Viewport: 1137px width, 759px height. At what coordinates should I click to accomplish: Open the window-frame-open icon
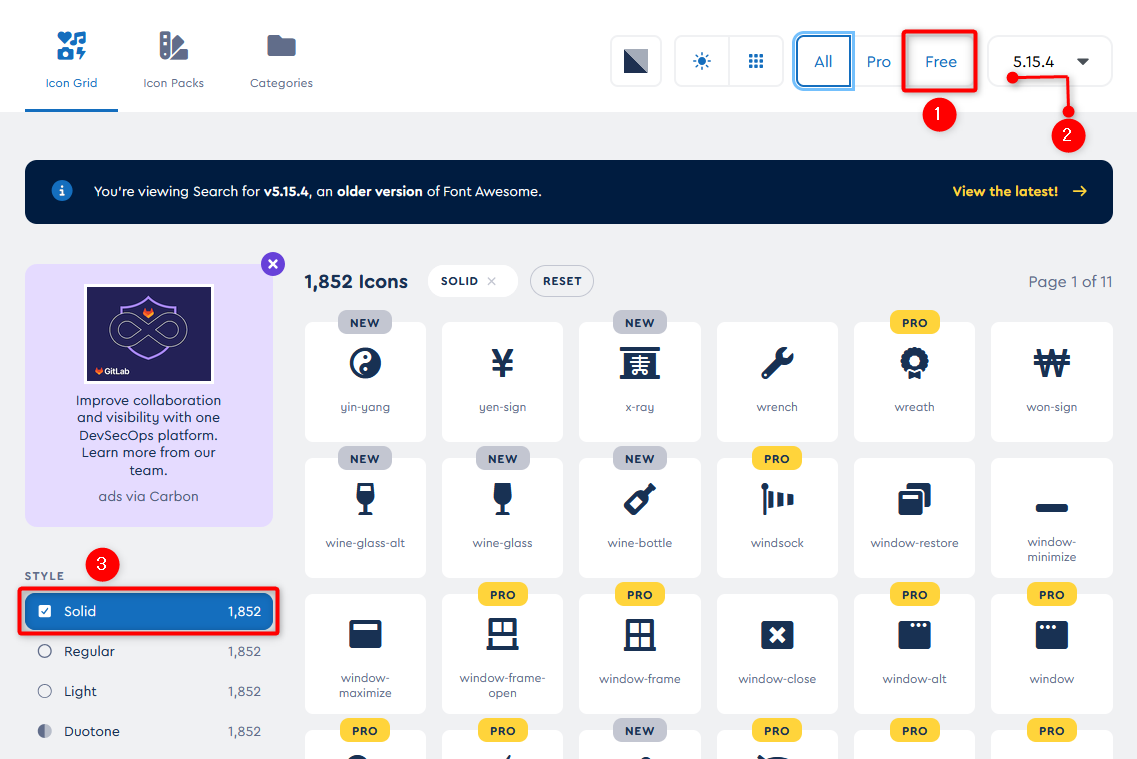[x=503, y=654]
